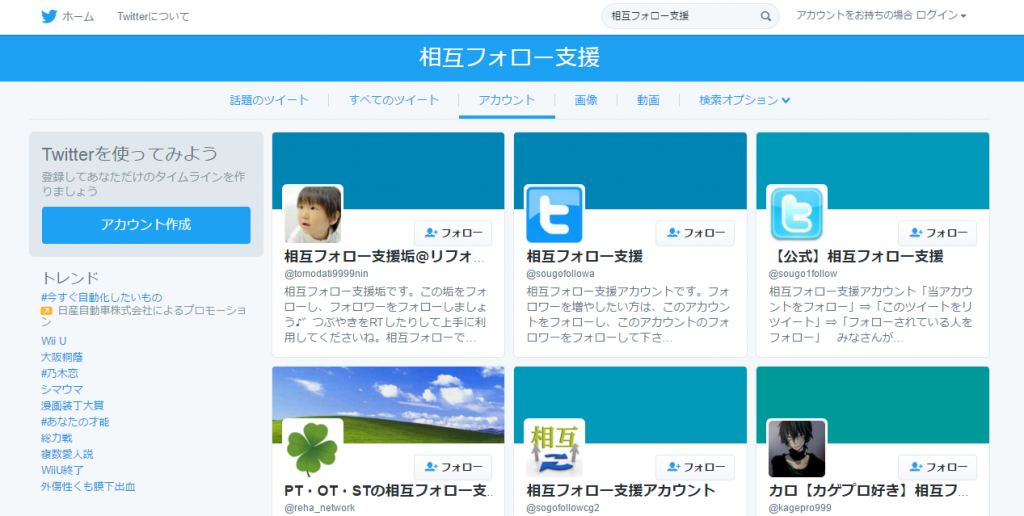Viewport: 1024px width, 516px height.
Task: Open the ログイン dropdown
Action: coord(941,15)
